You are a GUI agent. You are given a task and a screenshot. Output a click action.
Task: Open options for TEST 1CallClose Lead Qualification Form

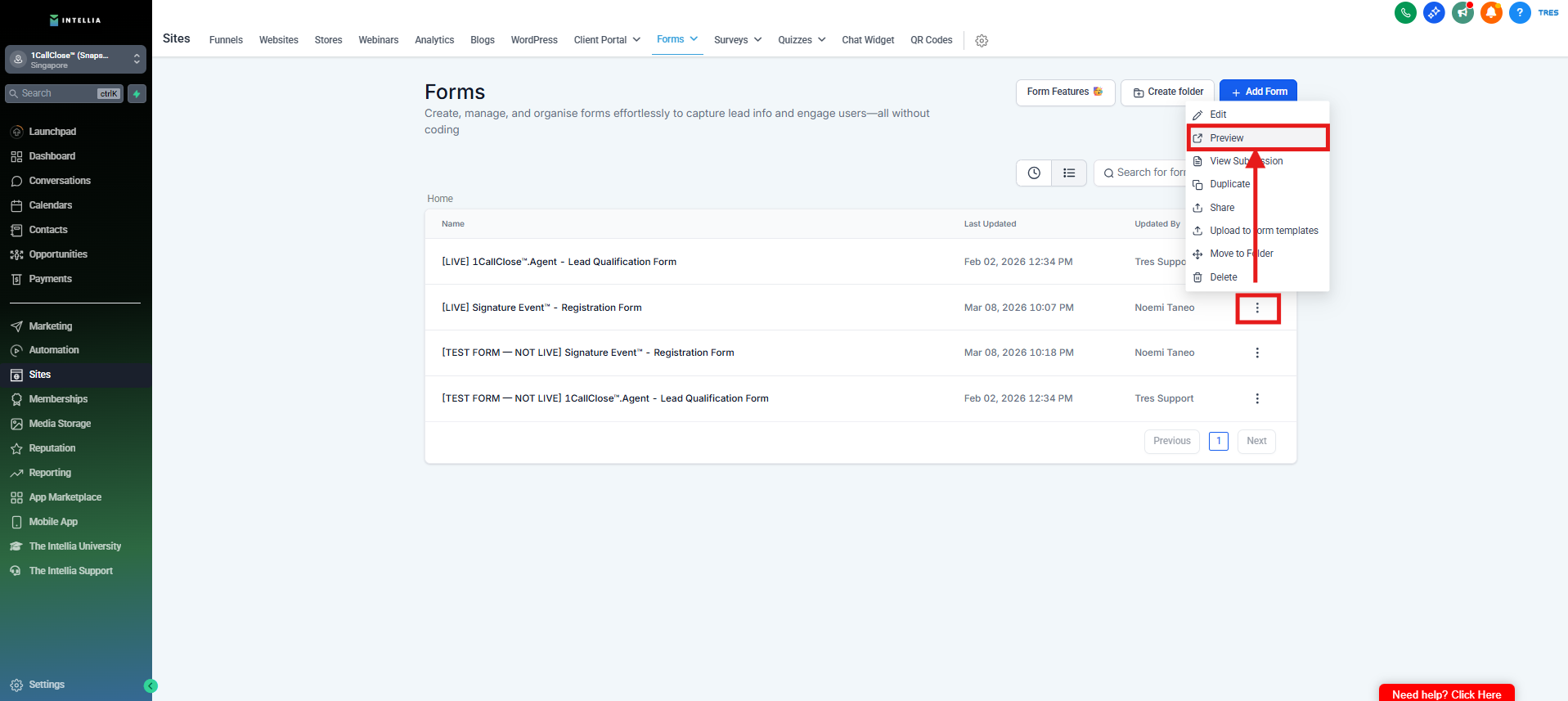[1257, 398]
